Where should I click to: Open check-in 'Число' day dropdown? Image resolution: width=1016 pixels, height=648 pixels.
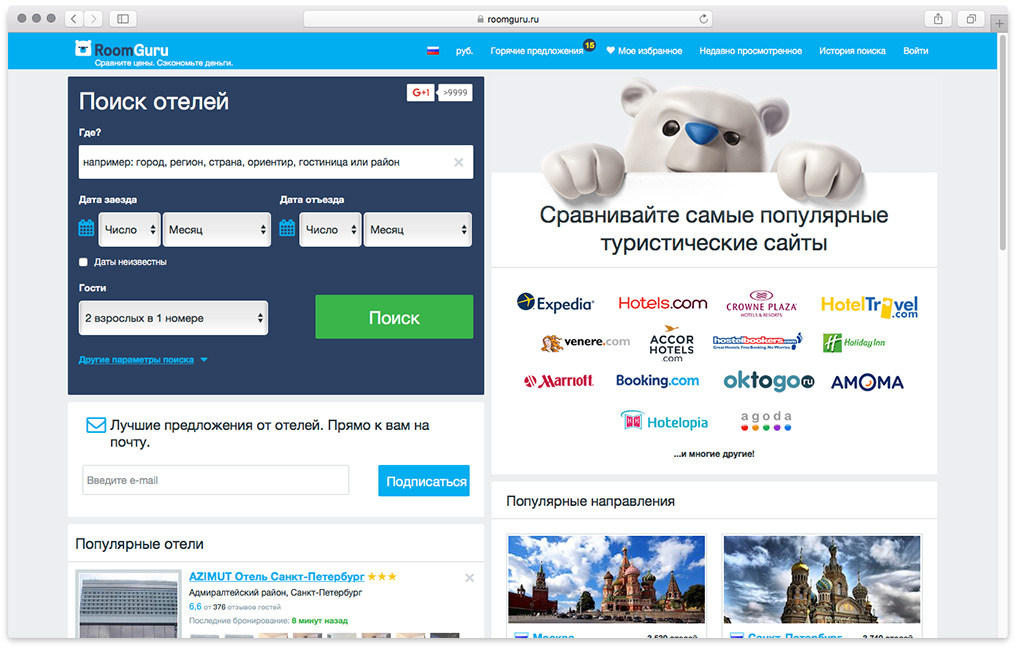pos(129,230)
